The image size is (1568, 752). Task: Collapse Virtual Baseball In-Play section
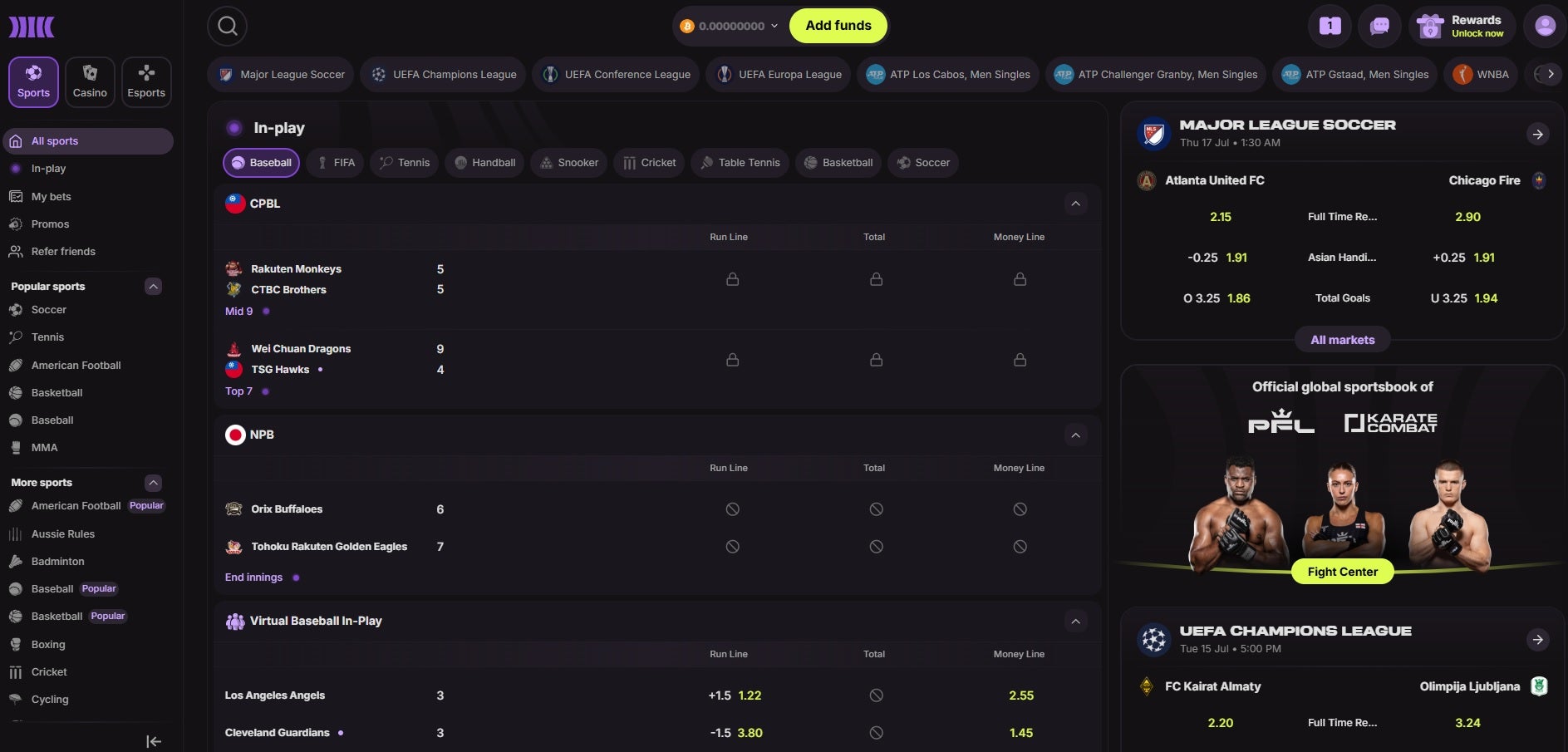click(x=1075, y=621)
